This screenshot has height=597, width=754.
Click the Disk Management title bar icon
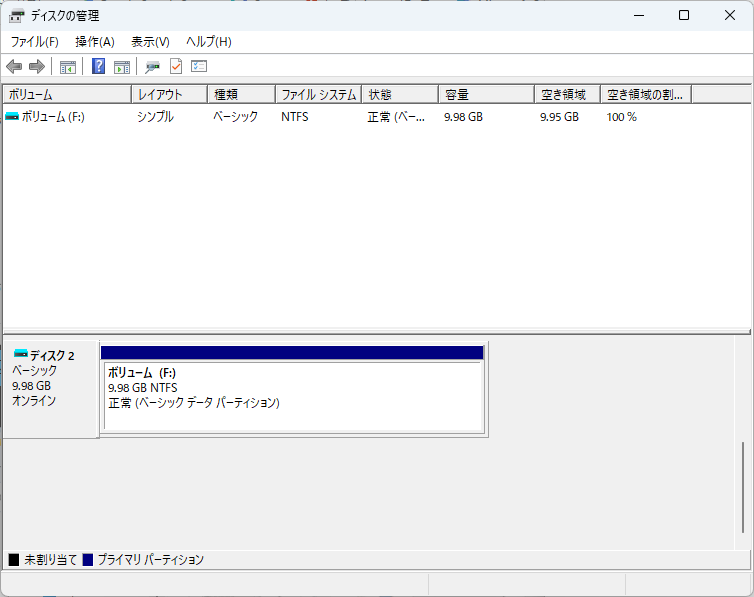coord(16,16)
